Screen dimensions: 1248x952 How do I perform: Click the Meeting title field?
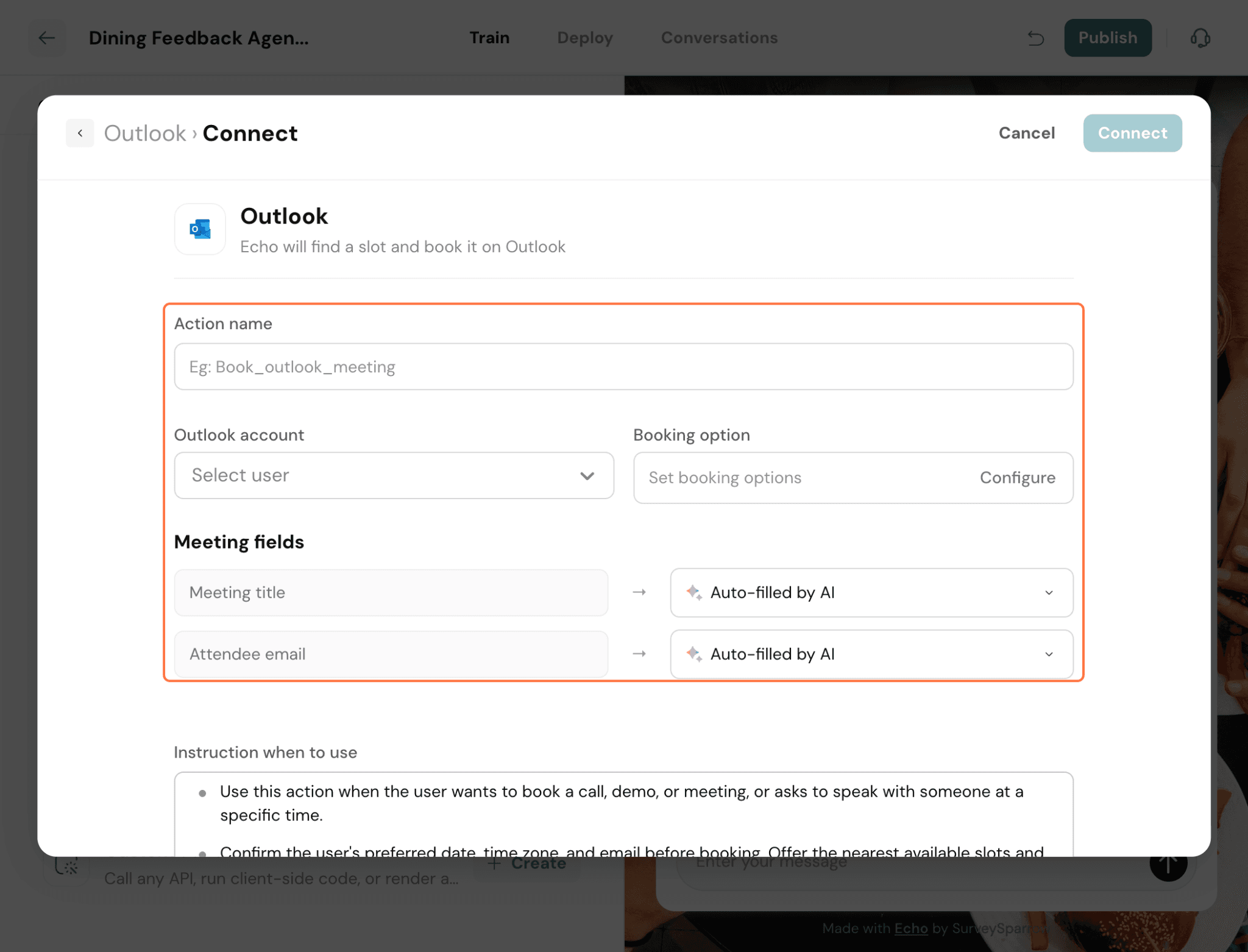pos(391,592)
